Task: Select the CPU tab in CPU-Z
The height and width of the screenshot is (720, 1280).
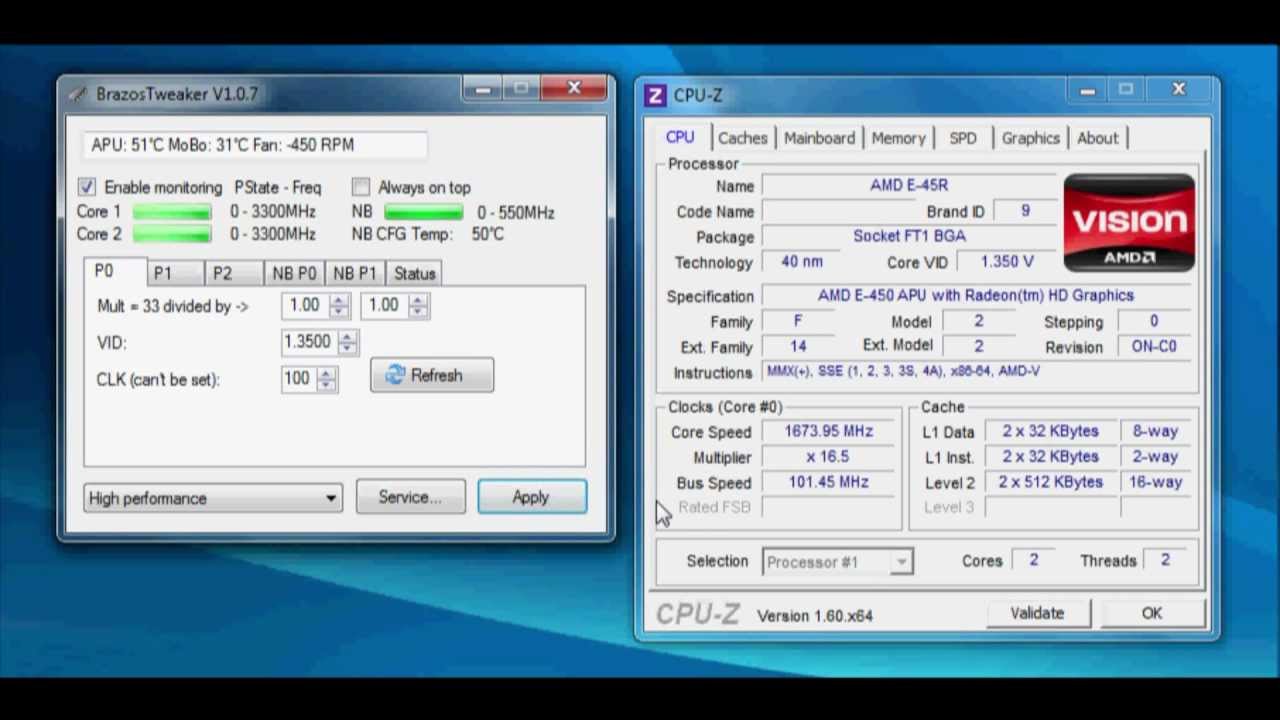Action: pyautogui.click(x=680, y=137)
